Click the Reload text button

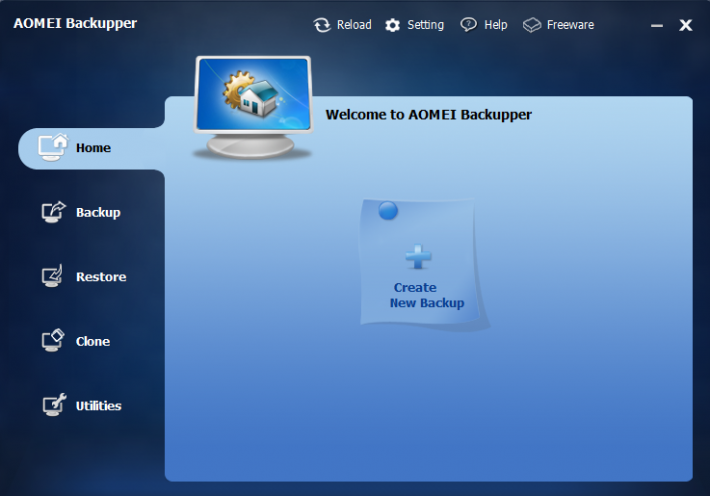(354, 24)
